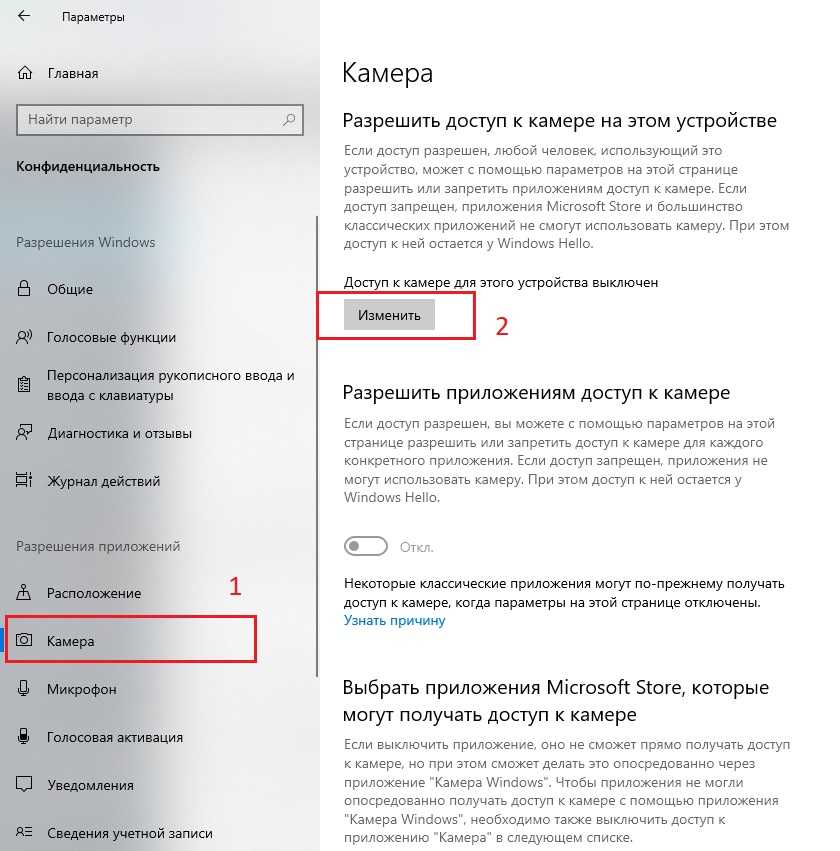Click the back arrow icon
Image resolution: width=840 pixels, height=851 pixels.
[x=24, y=16]
